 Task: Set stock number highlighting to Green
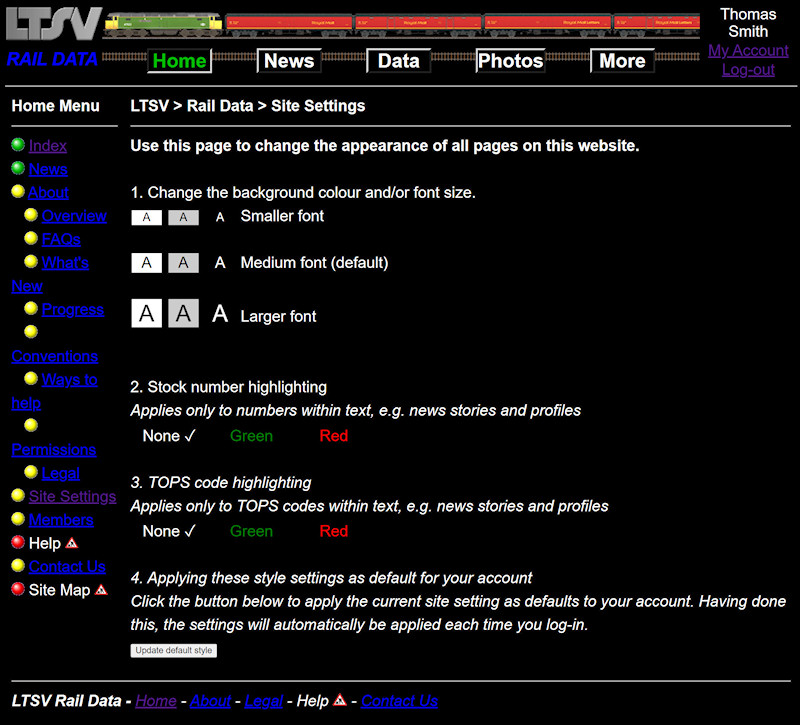(x=251, y=435)
